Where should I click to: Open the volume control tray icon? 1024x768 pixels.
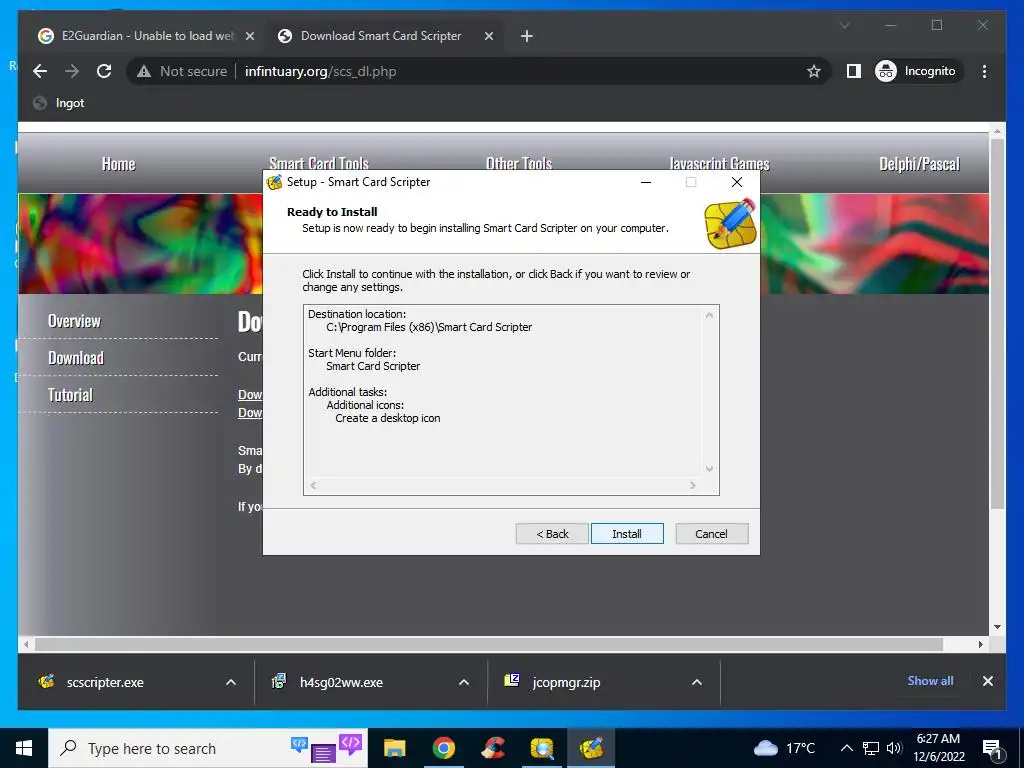point(893,748)
